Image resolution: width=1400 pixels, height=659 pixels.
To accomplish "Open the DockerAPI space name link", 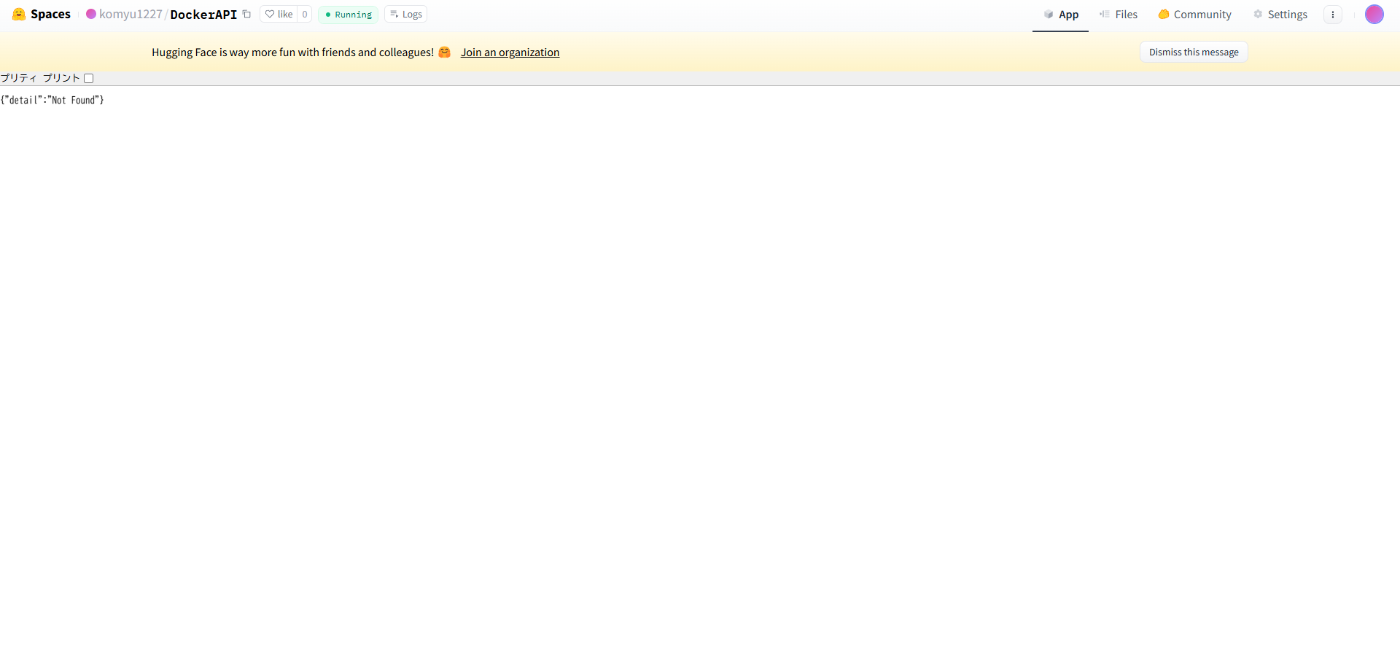I will (203, 14).
